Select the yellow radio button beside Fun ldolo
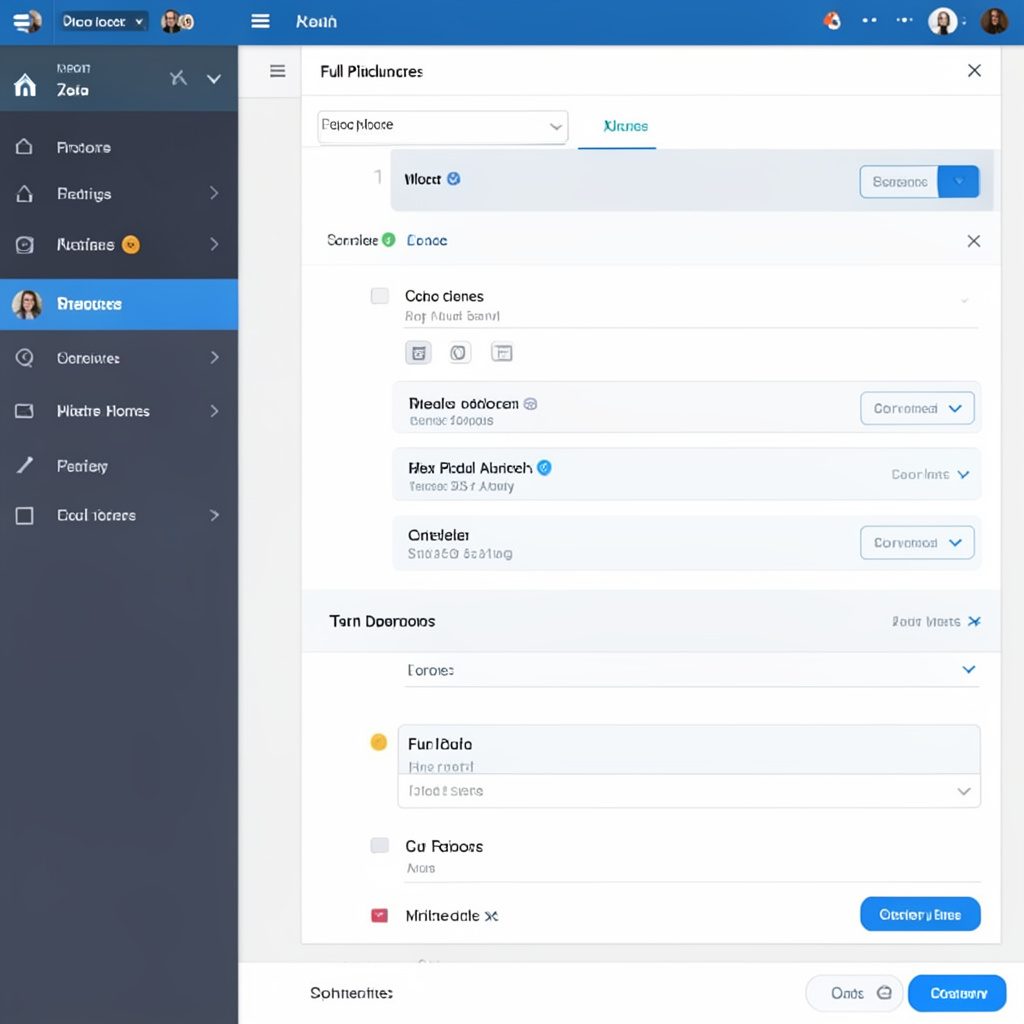Screen dimensions: 1024x1024 (379, 742)
